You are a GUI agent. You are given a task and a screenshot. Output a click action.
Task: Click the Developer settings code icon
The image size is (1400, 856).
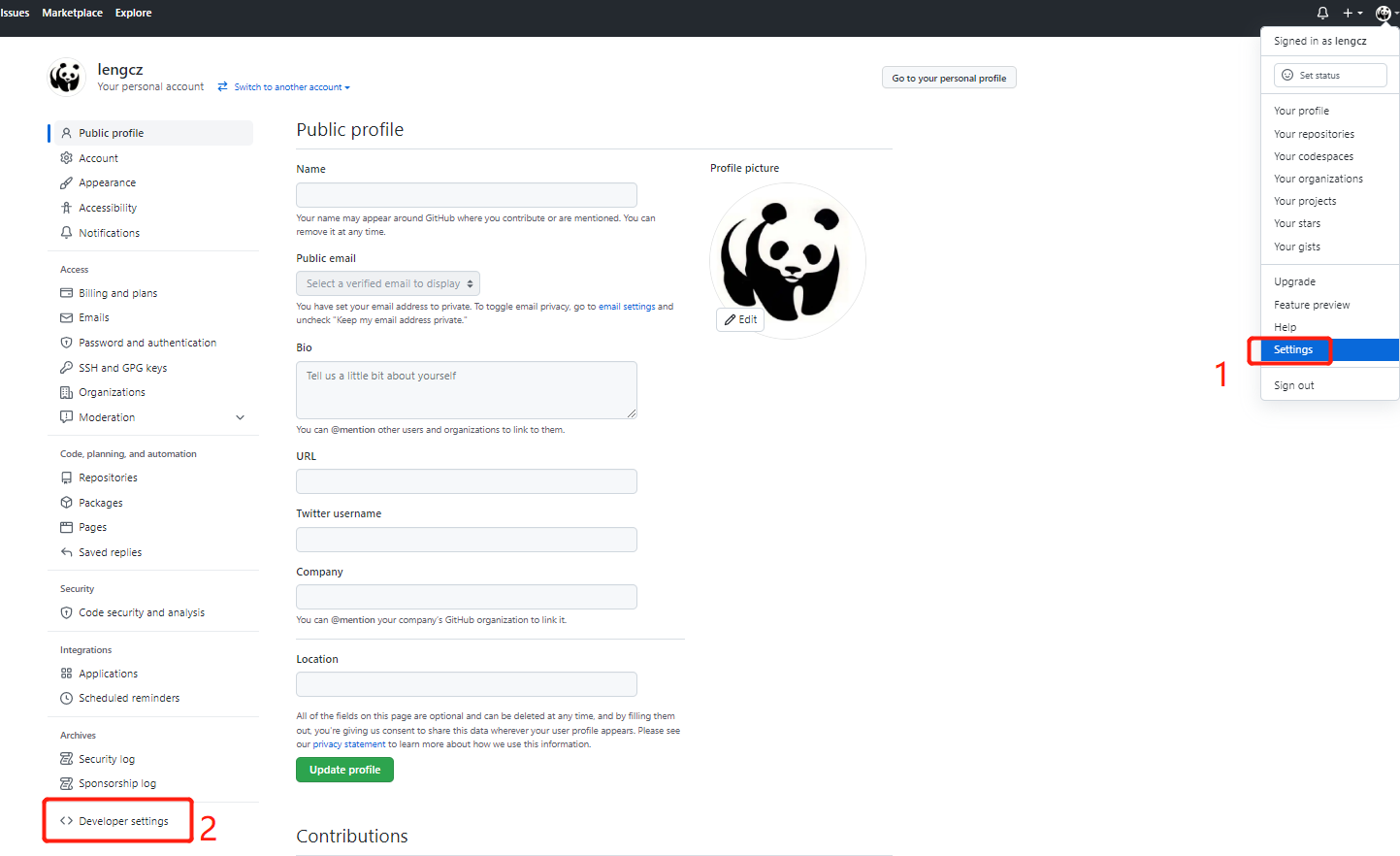pos(66,821)
